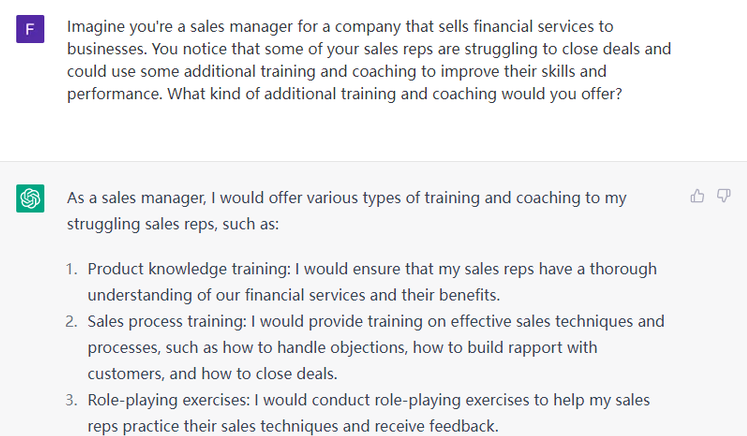The height and width of the screenshot is (436, 747).
Task: Click the green ChatGPT logo avatar
Action: click(x=30, y=198)
